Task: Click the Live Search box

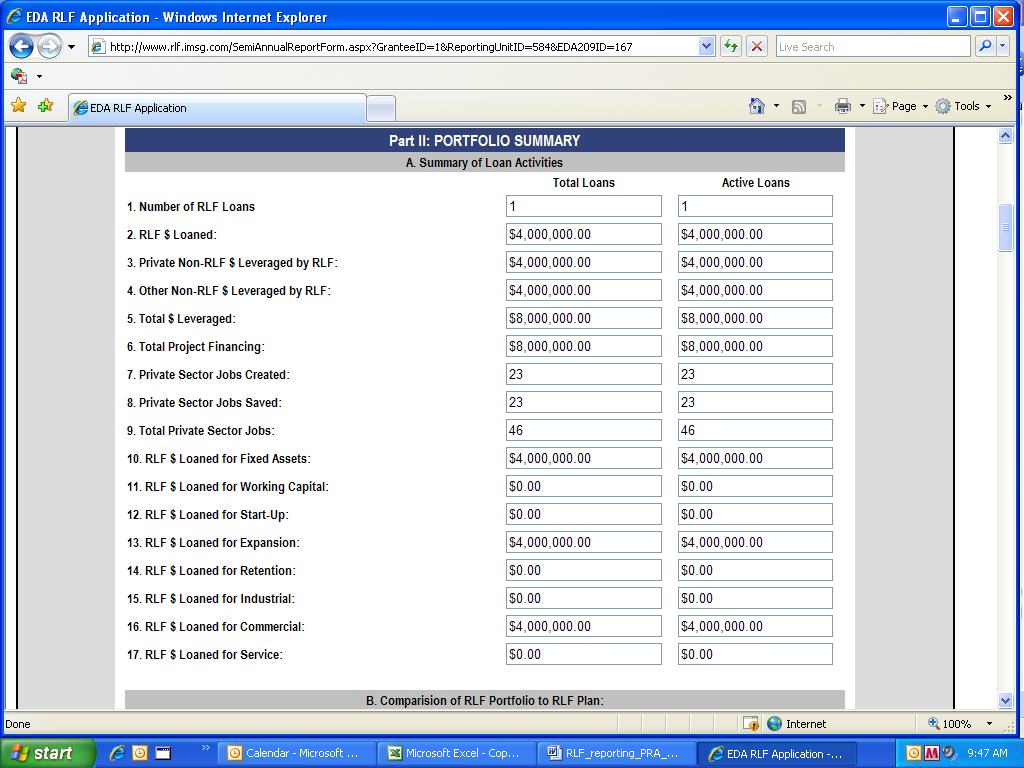Action: 872,47
